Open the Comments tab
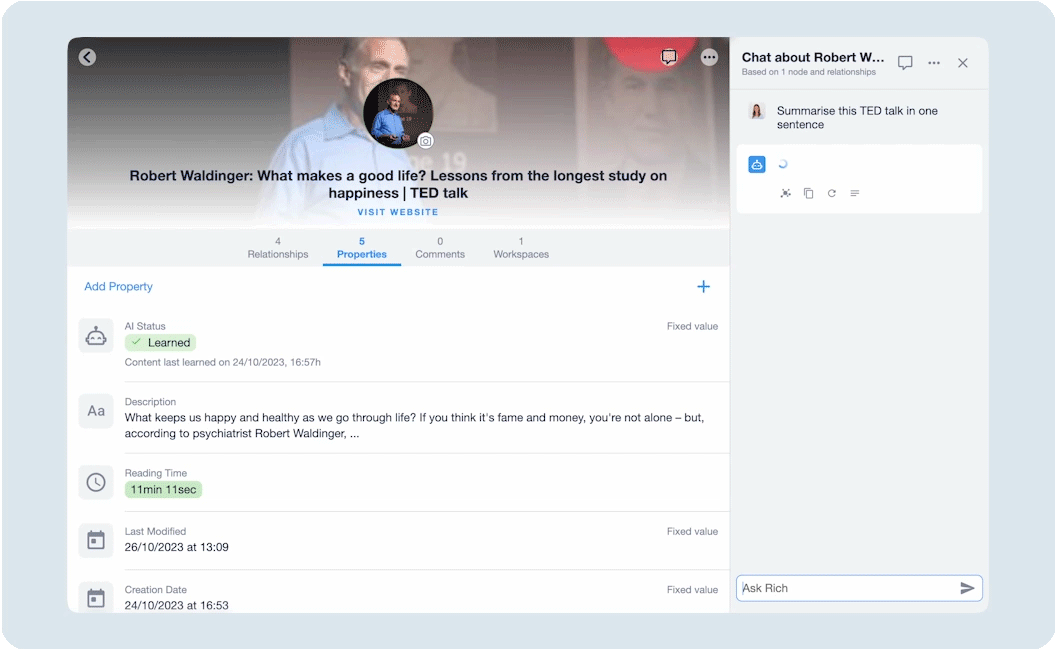Viewport: 1056px width, 650px height. (440, 248)
